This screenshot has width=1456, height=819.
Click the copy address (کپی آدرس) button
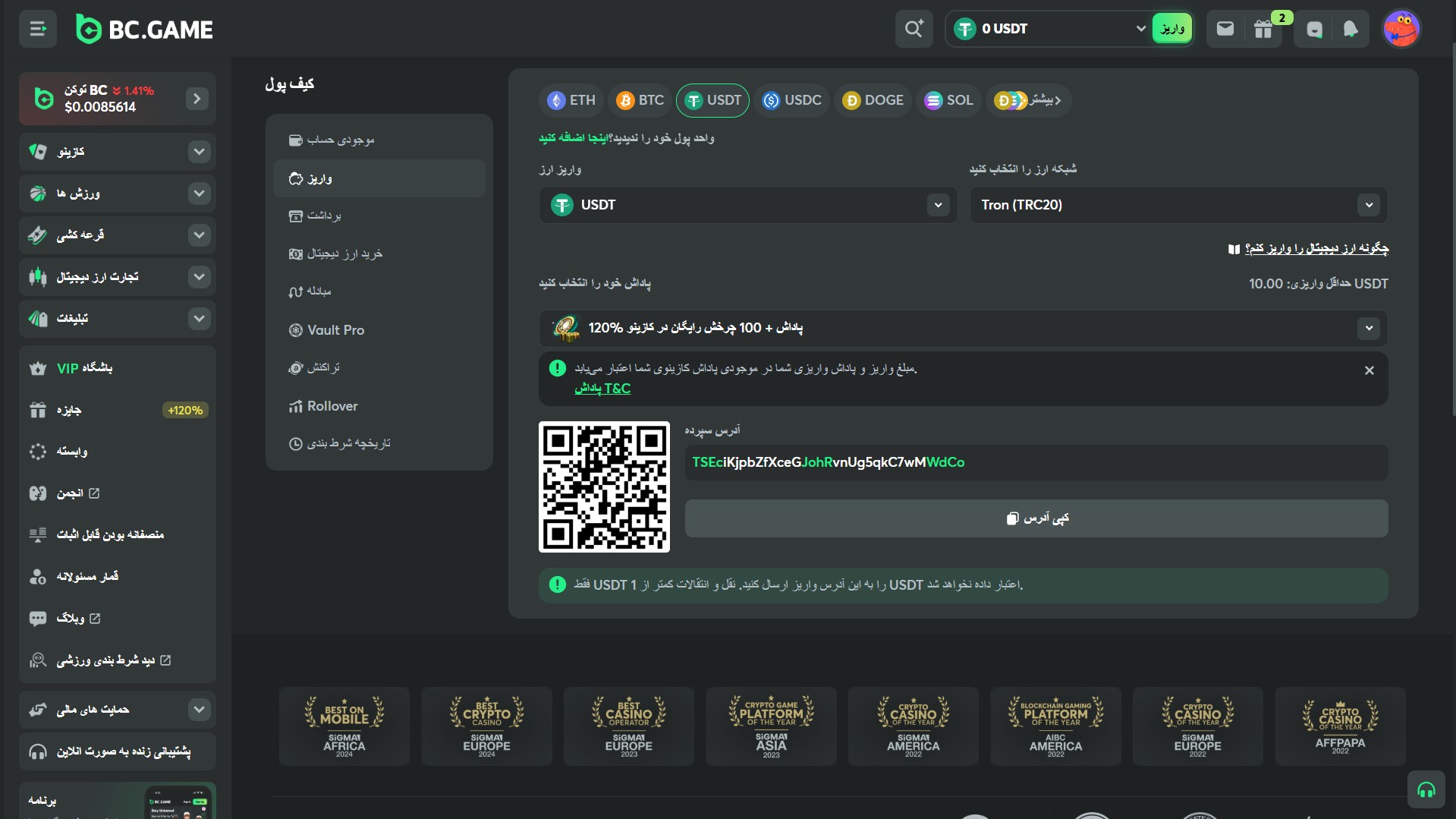1036,518
